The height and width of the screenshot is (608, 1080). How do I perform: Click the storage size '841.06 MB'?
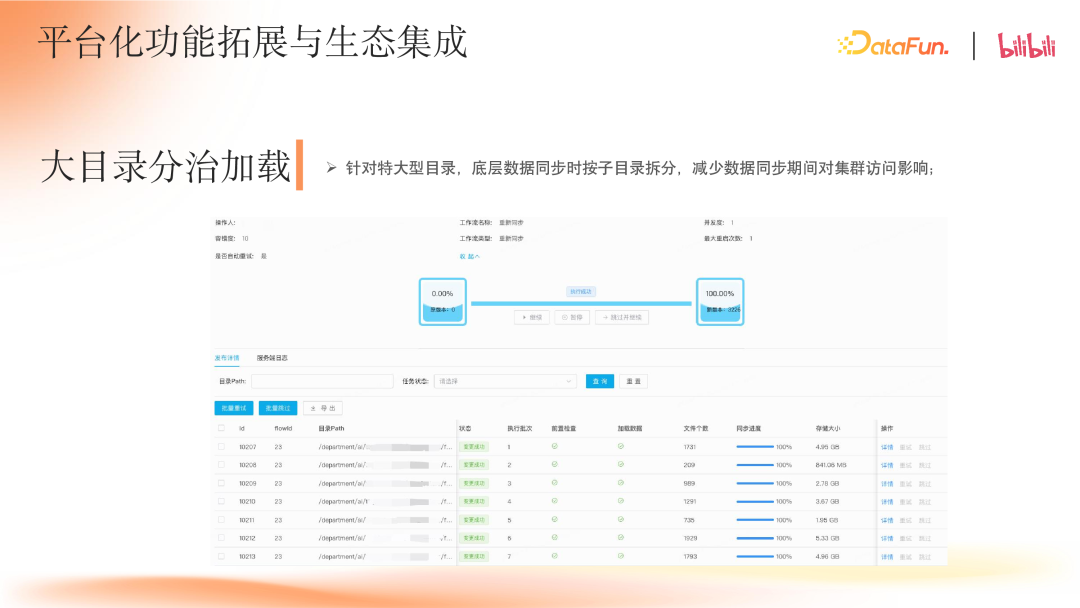click(831, 465)
